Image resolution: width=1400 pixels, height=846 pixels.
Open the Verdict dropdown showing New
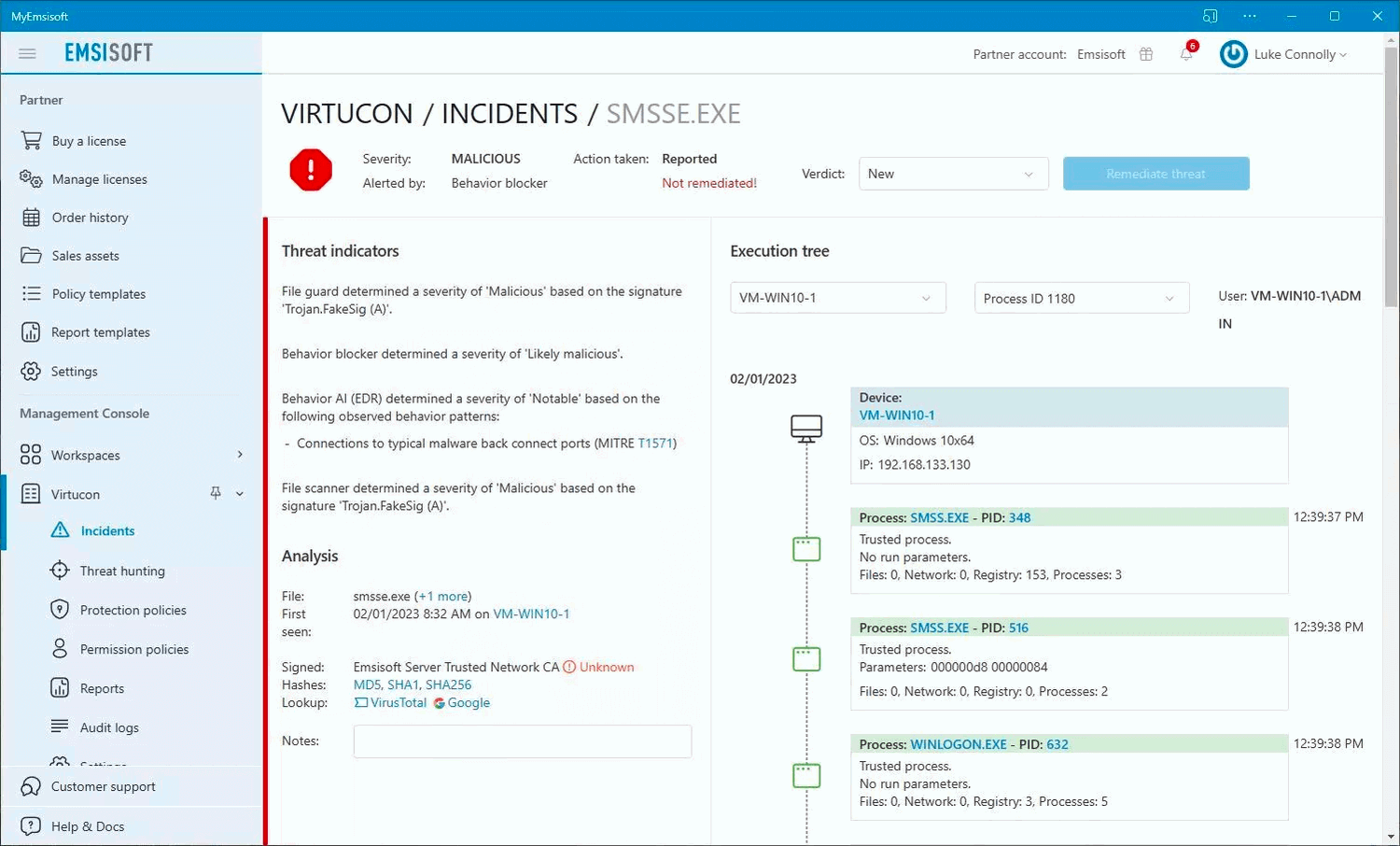(953, 174)
